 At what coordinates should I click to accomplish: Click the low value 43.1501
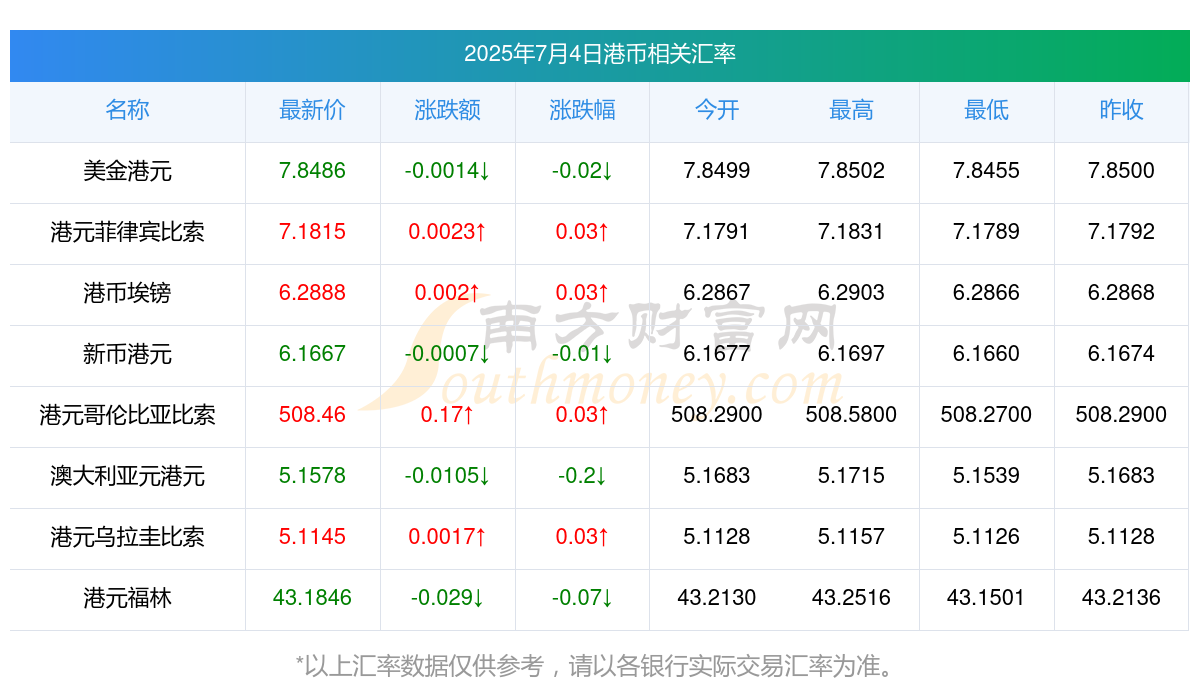click(x=986, y=598)
